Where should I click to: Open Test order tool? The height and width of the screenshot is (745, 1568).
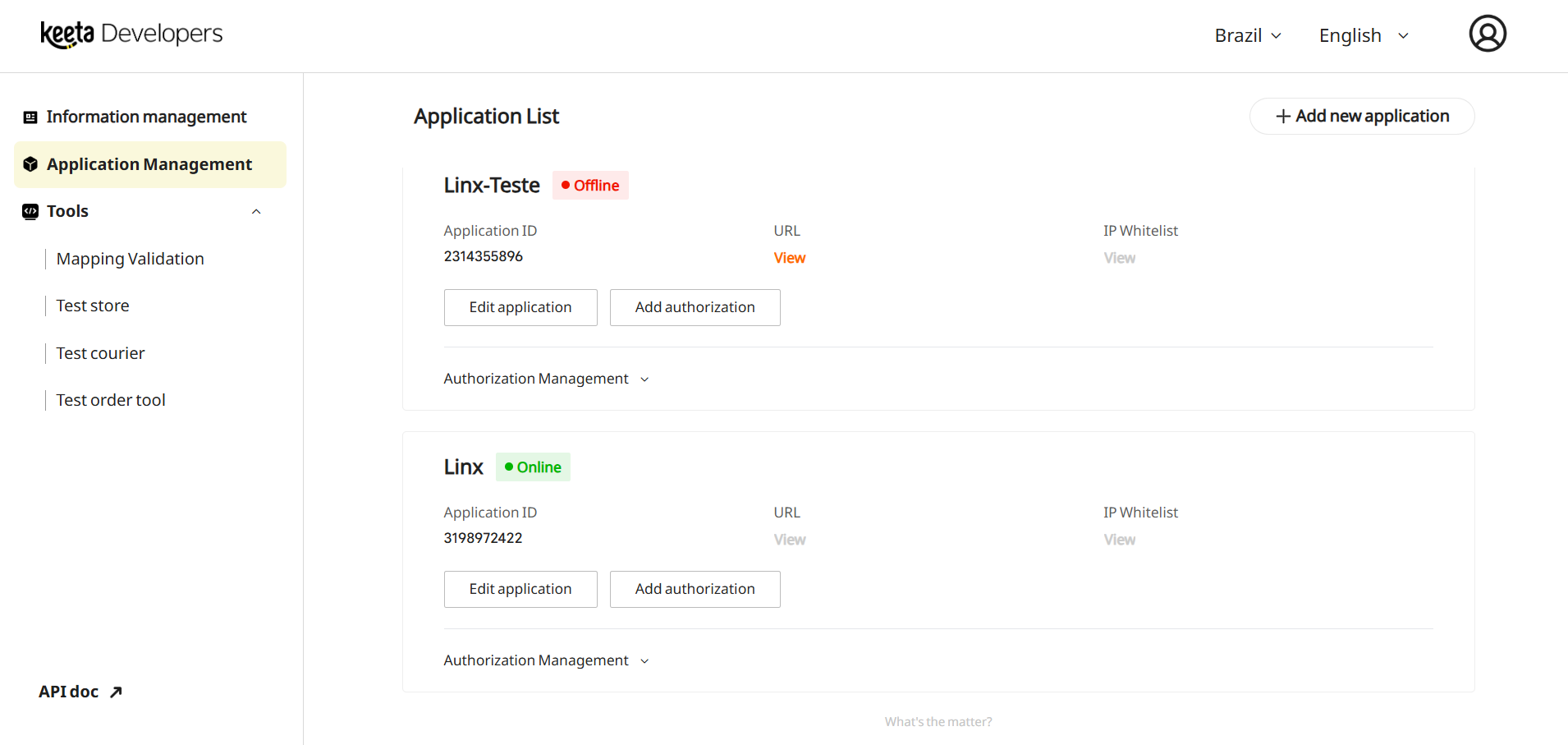tap(111, 400)
